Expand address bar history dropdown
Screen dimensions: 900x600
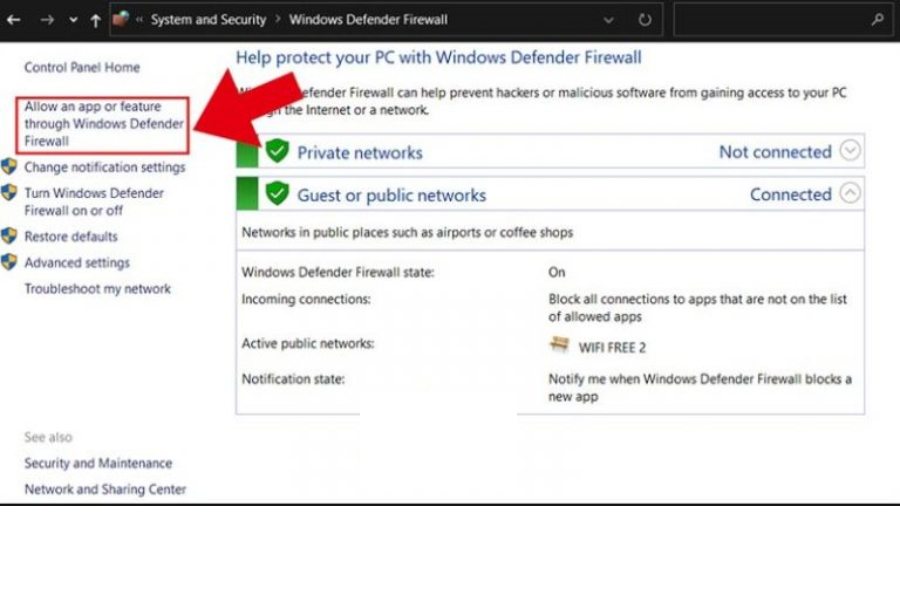pos(608,21)
